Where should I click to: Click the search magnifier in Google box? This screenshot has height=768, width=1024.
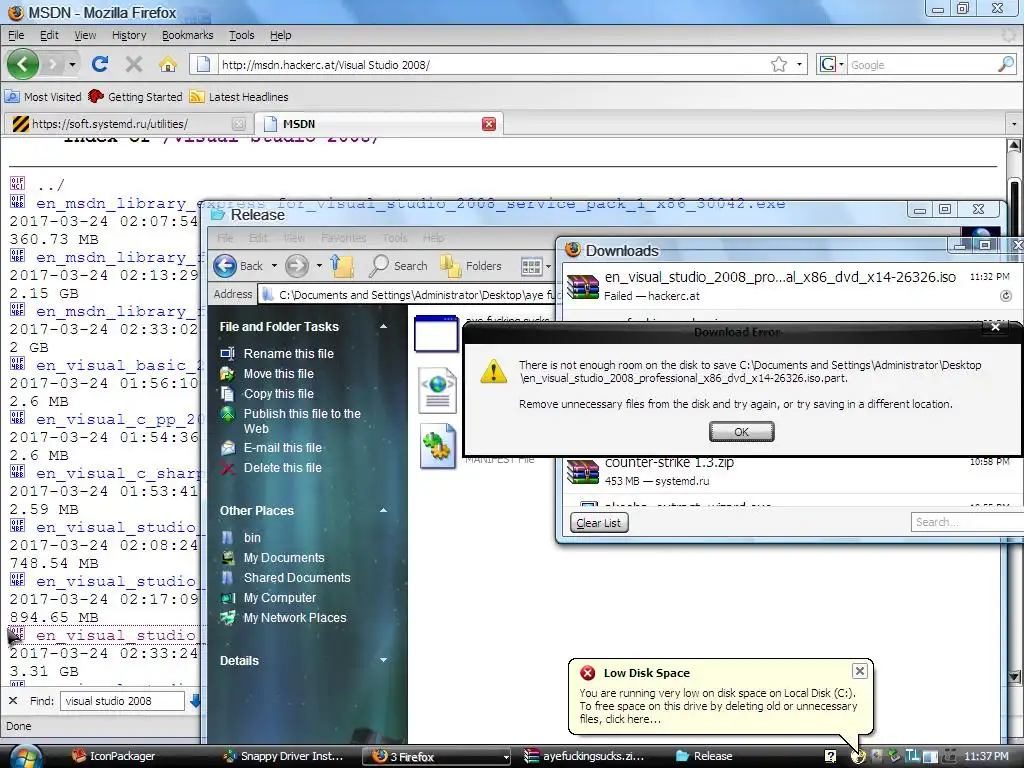[x=1006, y=64]
